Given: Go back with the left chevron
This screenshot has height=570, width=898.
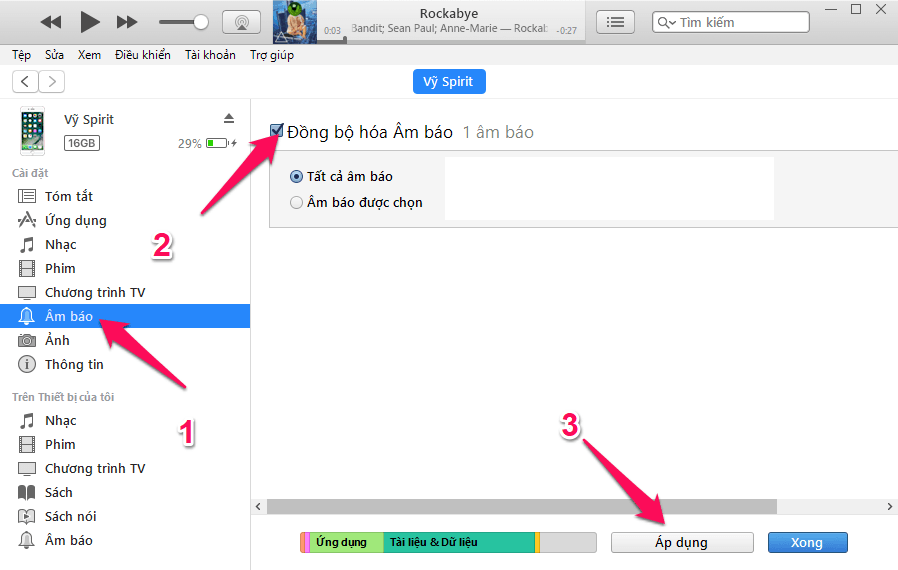Looking at the screenshot, I should (25, 81).
